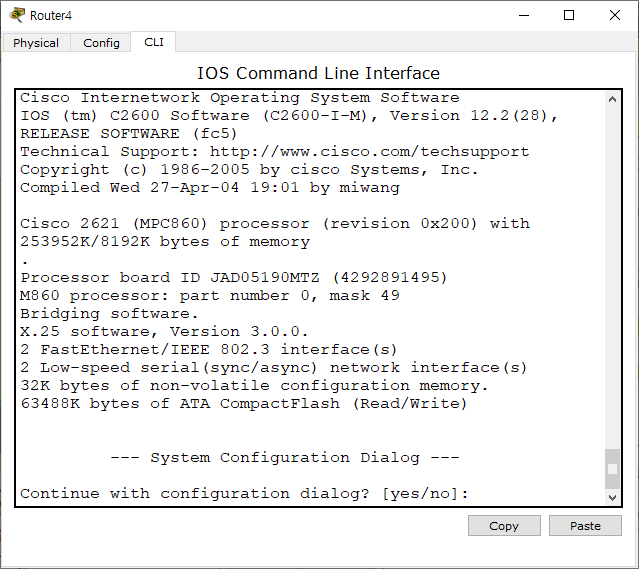
Task: Click 'M860 processor: part number' line
Action: 210,296
